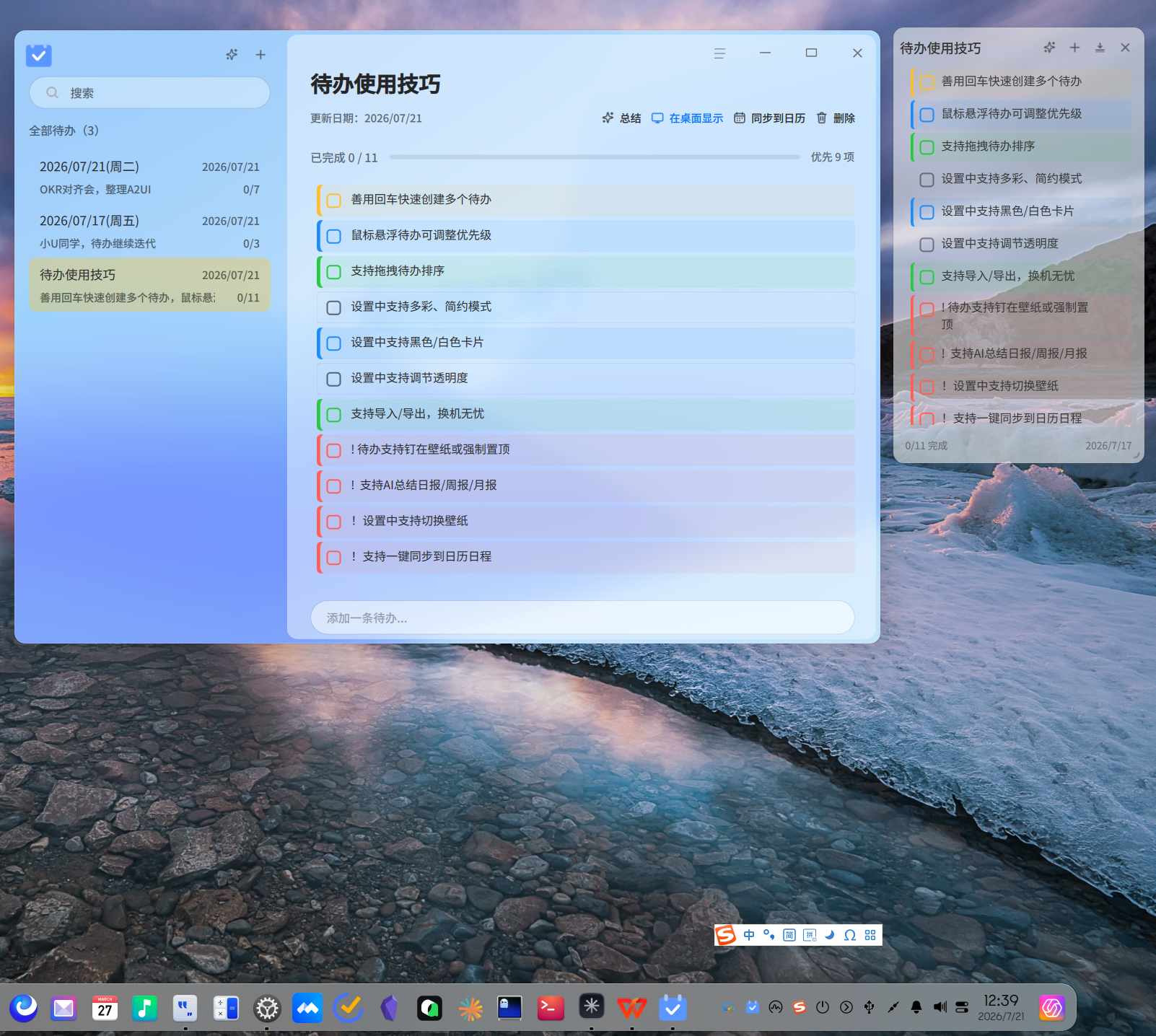Add a new todo list with sidebar plus
The image size is (1156, 1036).
(260, 55)
